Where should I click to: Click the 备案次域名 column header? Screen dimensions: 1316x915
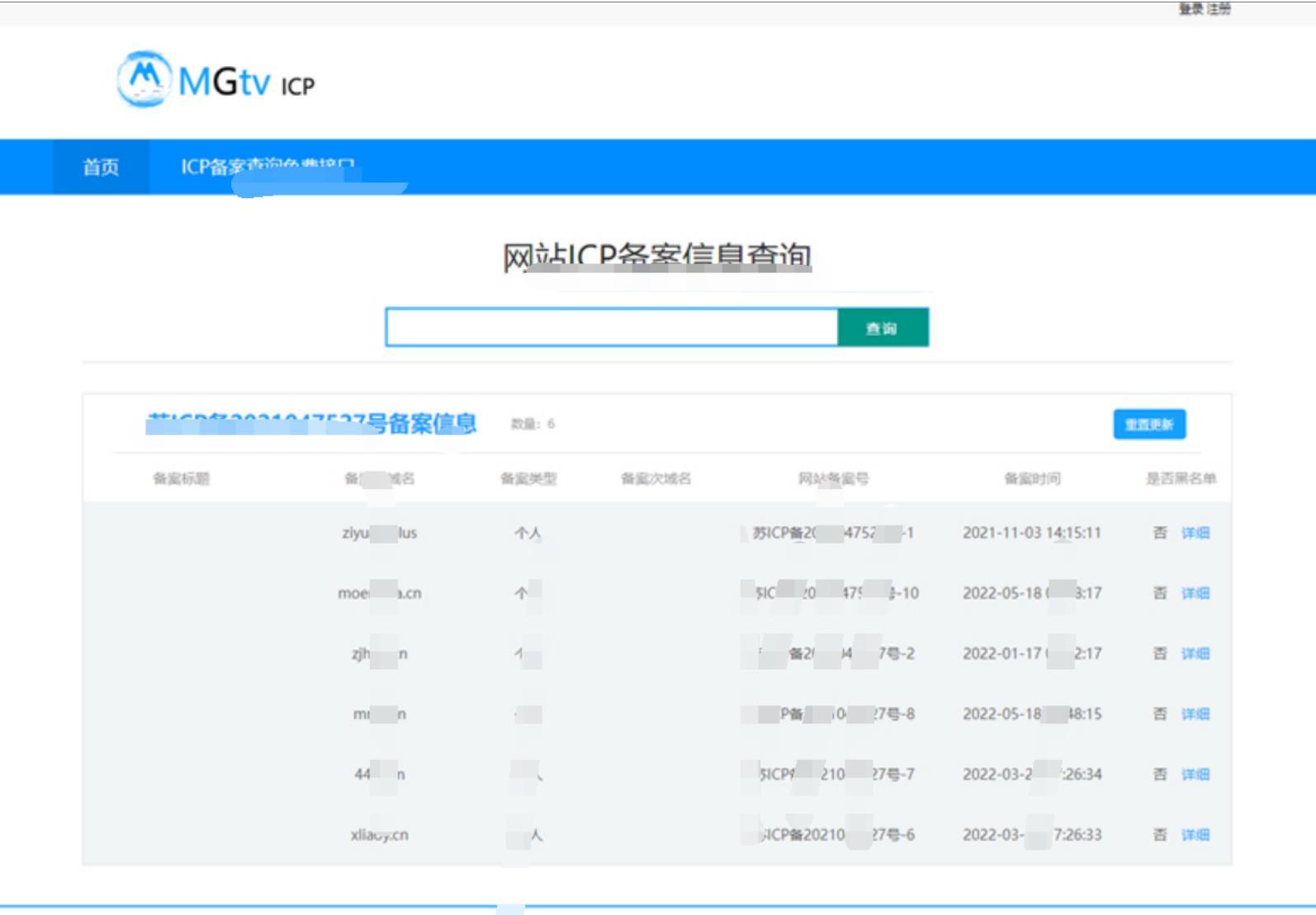[656, 478]
